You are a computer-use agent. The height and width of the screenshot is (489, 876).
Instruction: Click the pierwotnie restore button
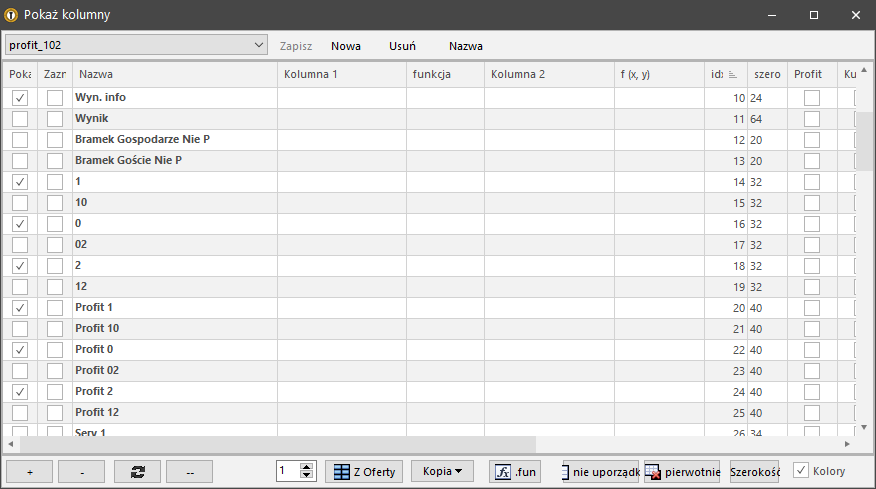click(x=682, y=472)
